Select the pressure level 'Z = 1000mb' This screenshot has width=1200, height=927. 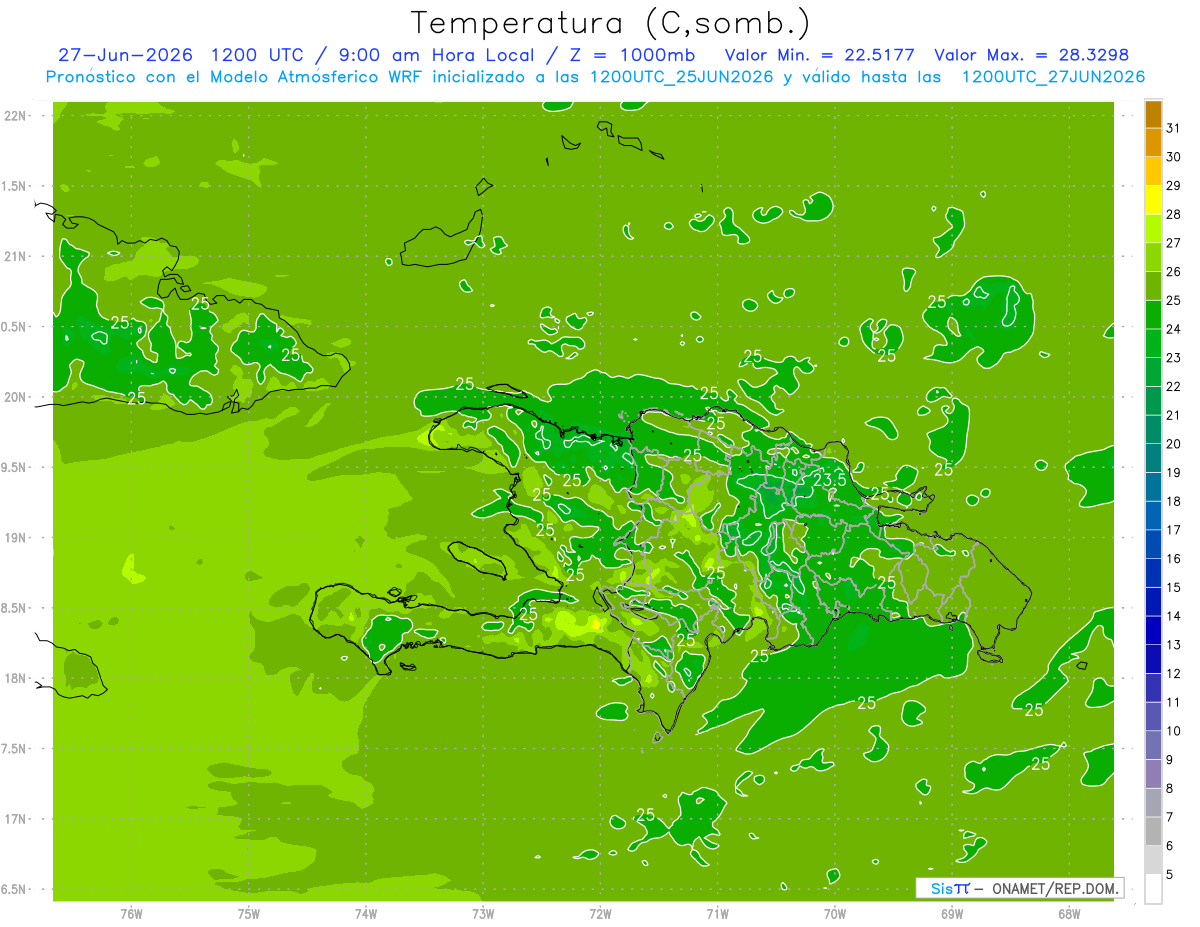pyautogui.click(x=632, y=55)
